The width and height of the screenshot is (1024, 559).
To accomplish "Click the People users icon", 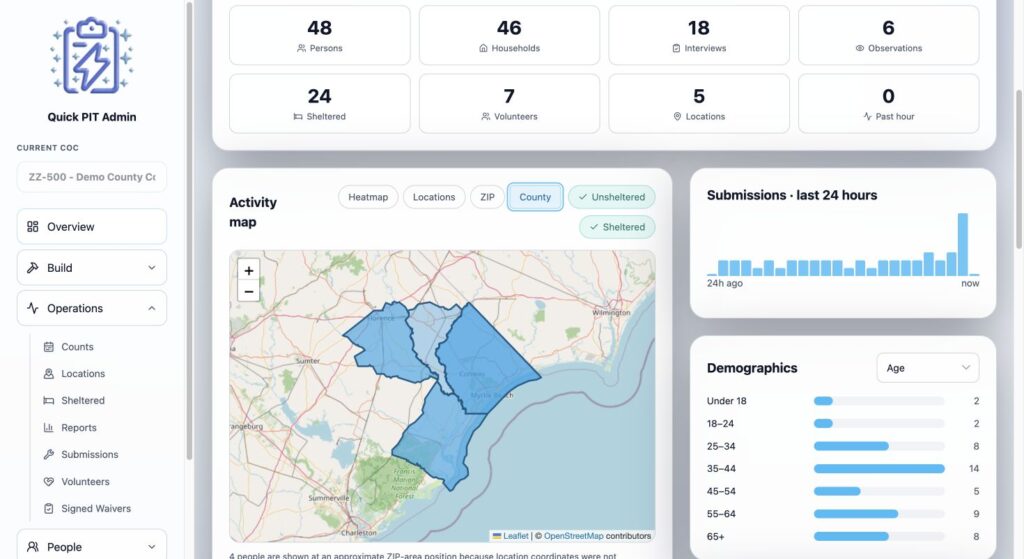I will coord(33,547).
